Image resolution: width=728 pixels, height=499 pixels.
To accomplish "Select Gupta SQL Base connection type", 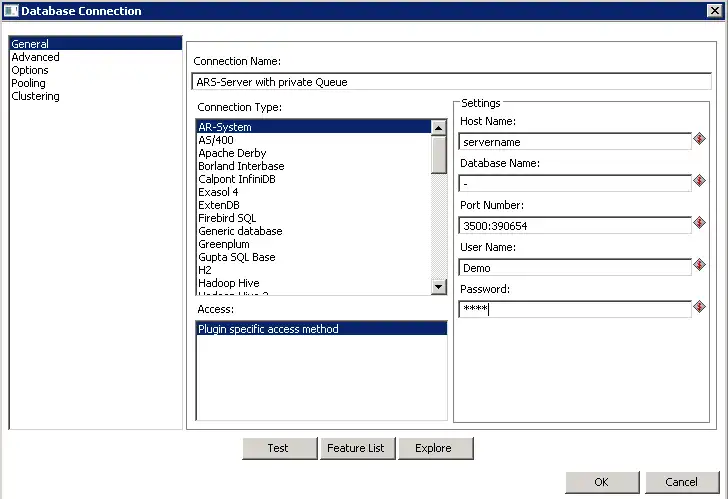I will 314,257.
